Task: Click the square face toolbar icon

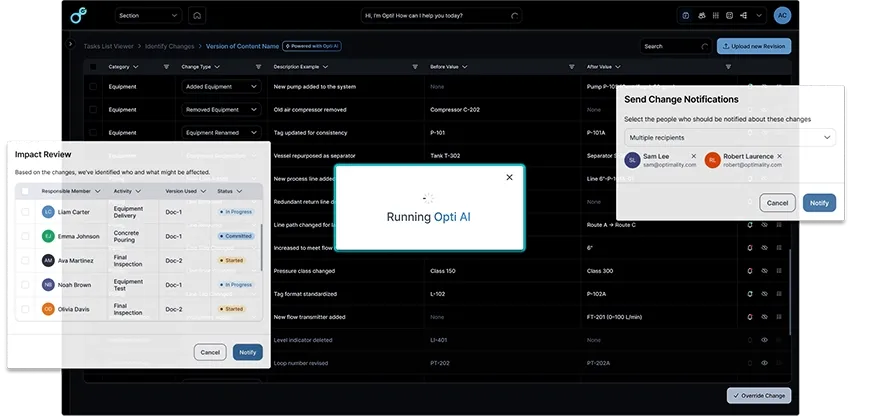Action: [730, 16]
